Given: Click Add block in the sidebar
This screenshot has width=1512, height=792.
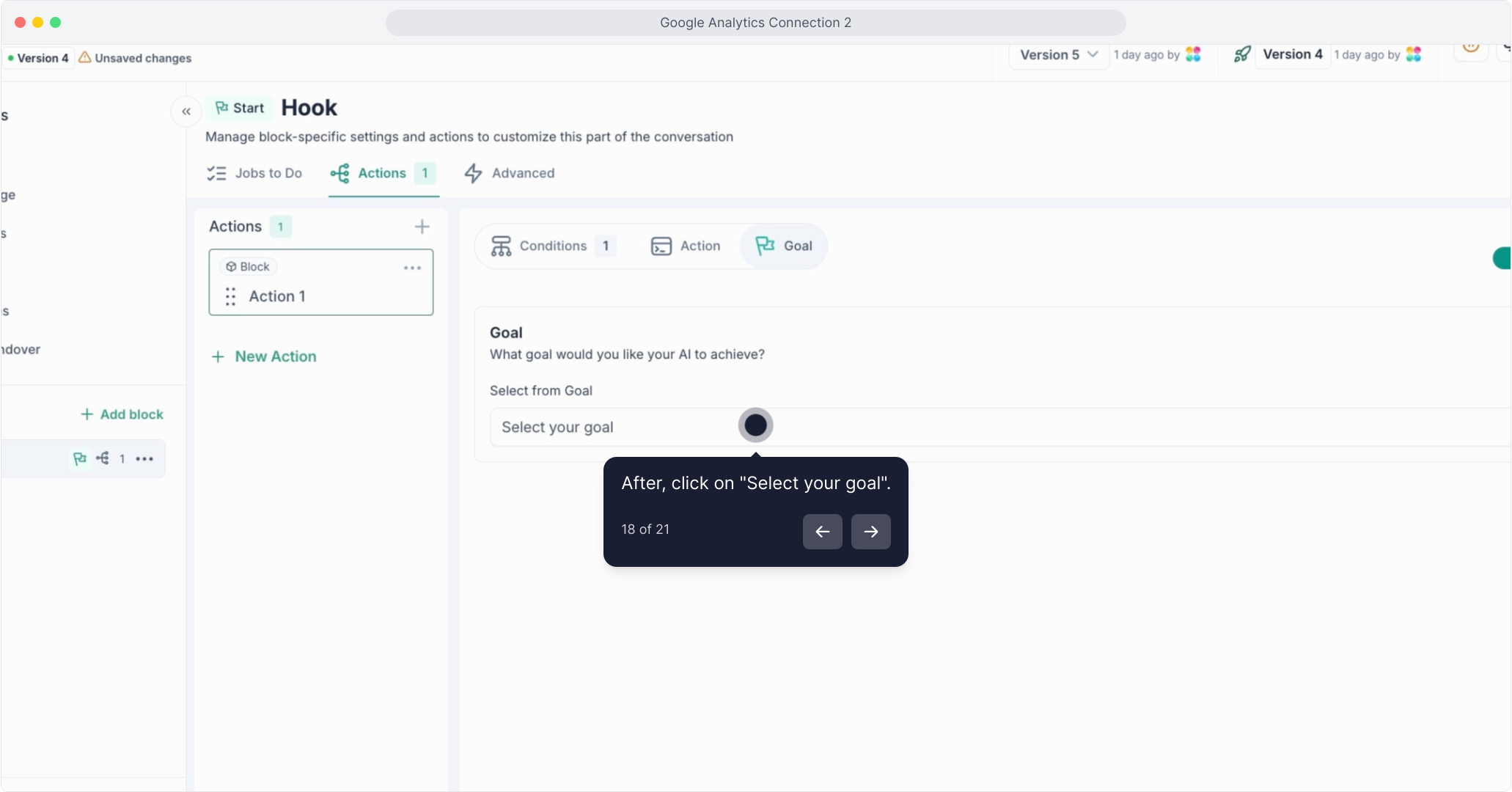Looking at the screenshot, I should 122,414.
